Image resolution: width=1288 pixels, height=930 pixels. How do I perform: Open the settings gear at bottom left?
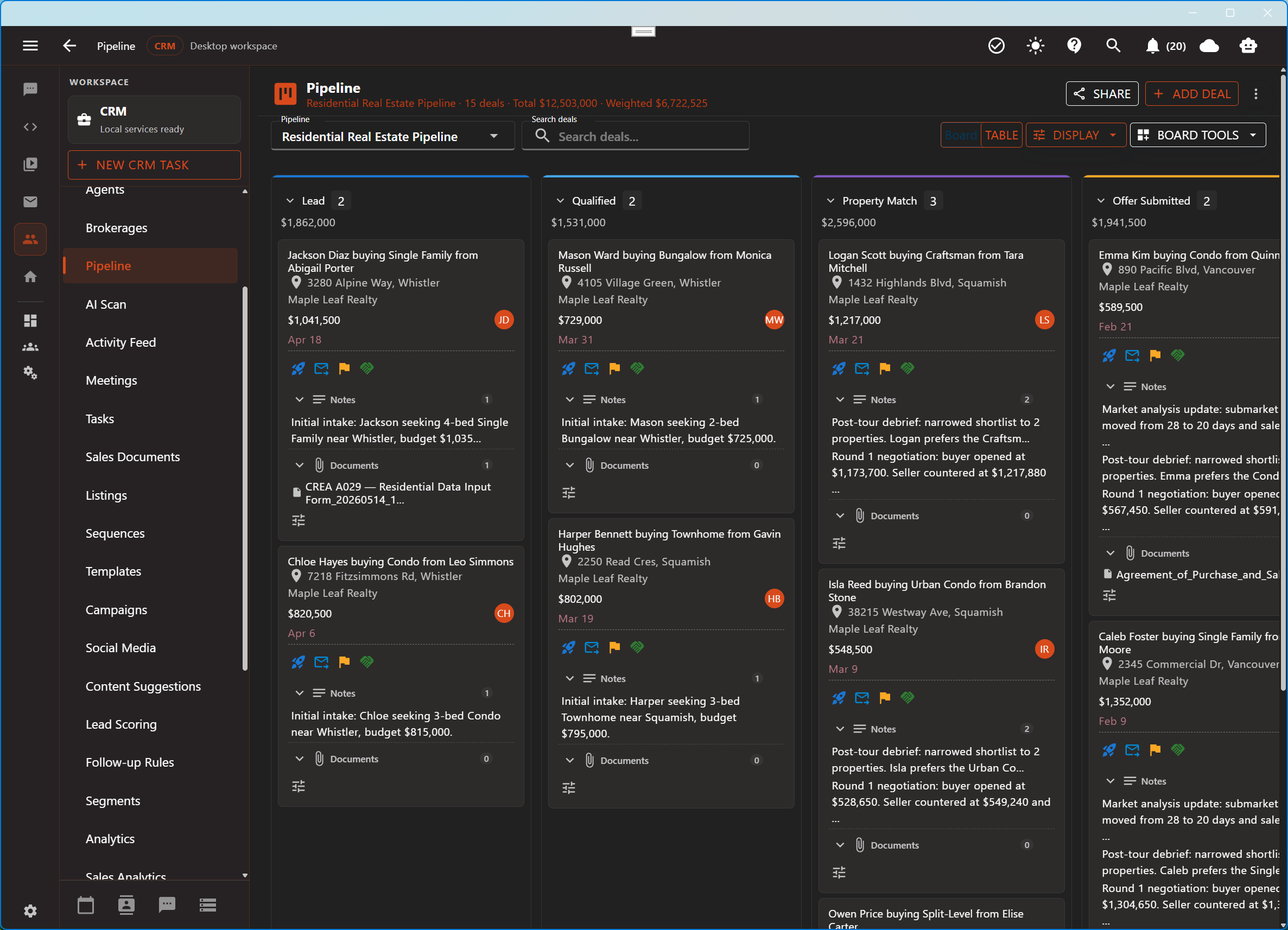click(30, 910)
